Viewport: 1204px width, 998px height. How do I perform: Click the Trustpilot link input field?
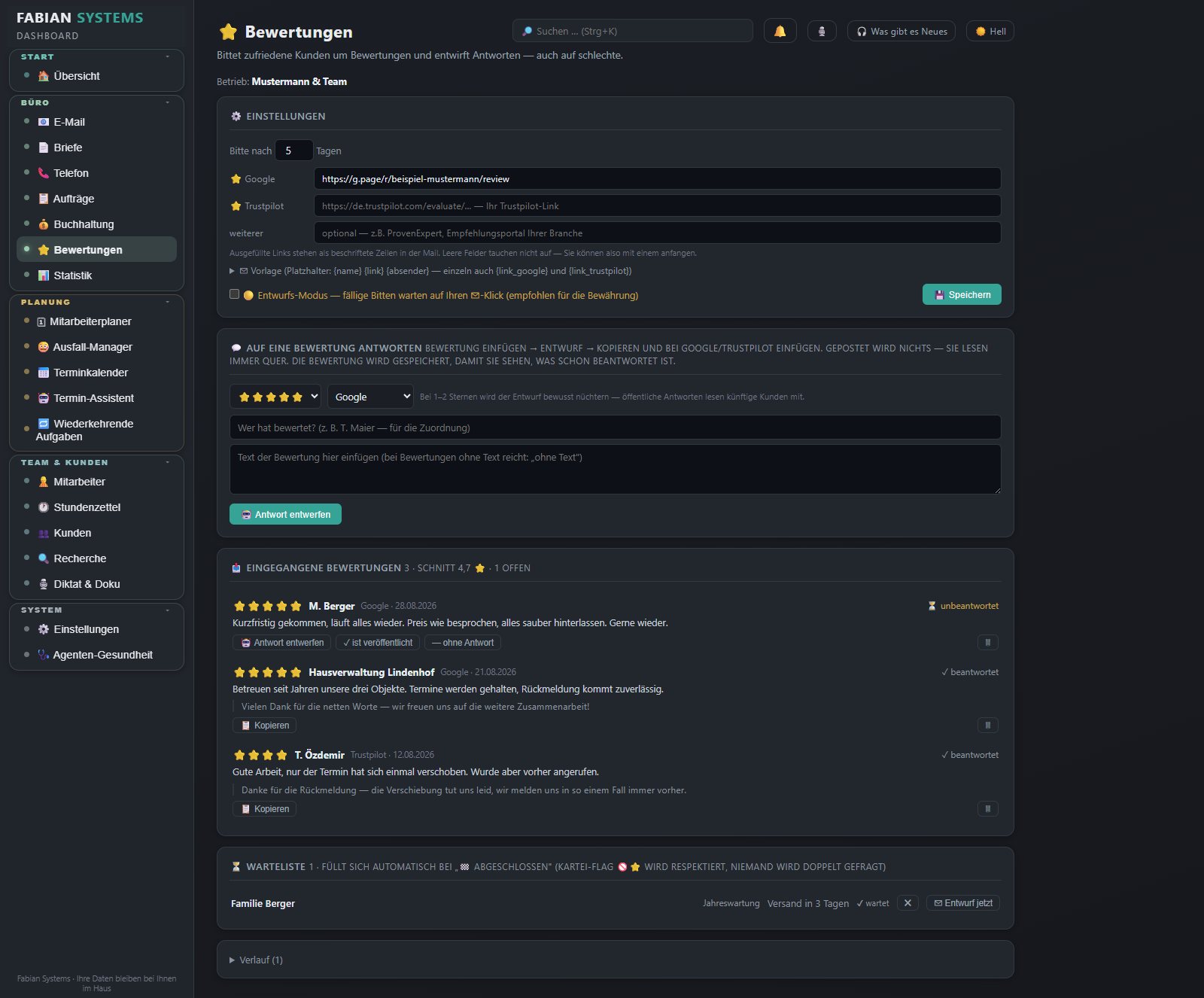[x=657, y=205]
